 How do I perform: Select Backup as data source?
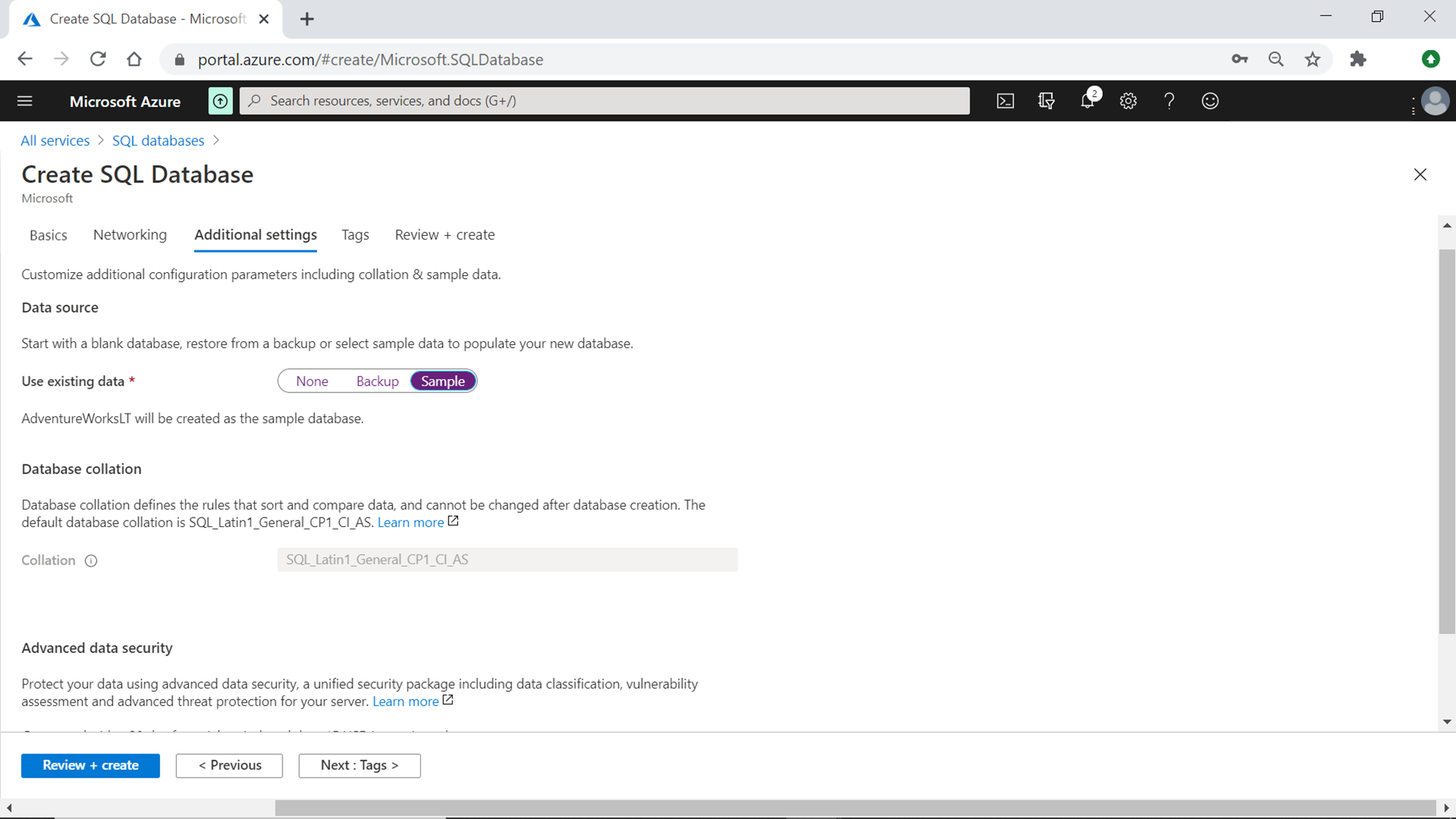[x=377, y=381]
